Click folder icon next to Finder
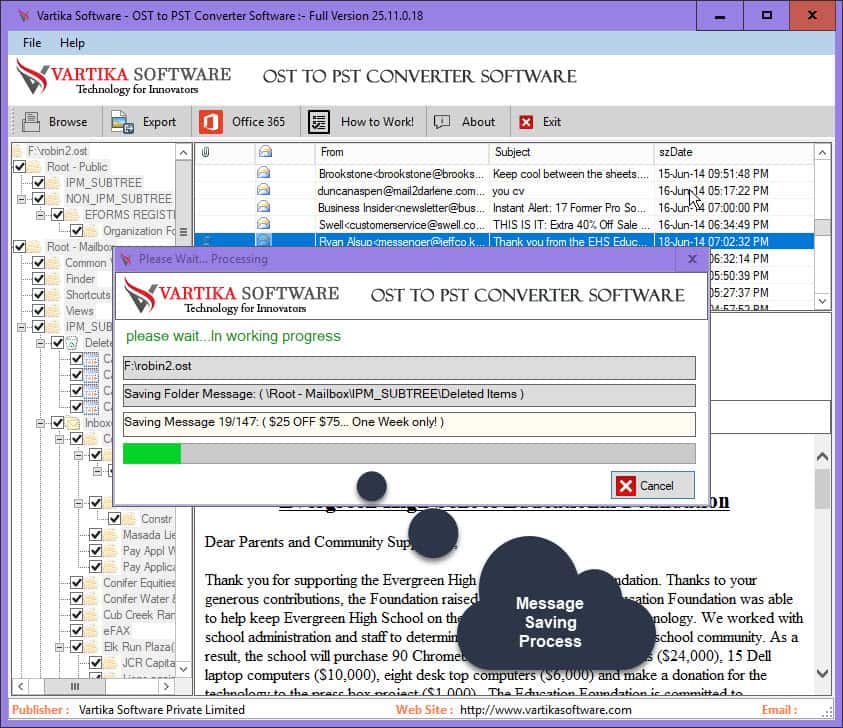This screenshot has height=728, width=843. (54, 279)
